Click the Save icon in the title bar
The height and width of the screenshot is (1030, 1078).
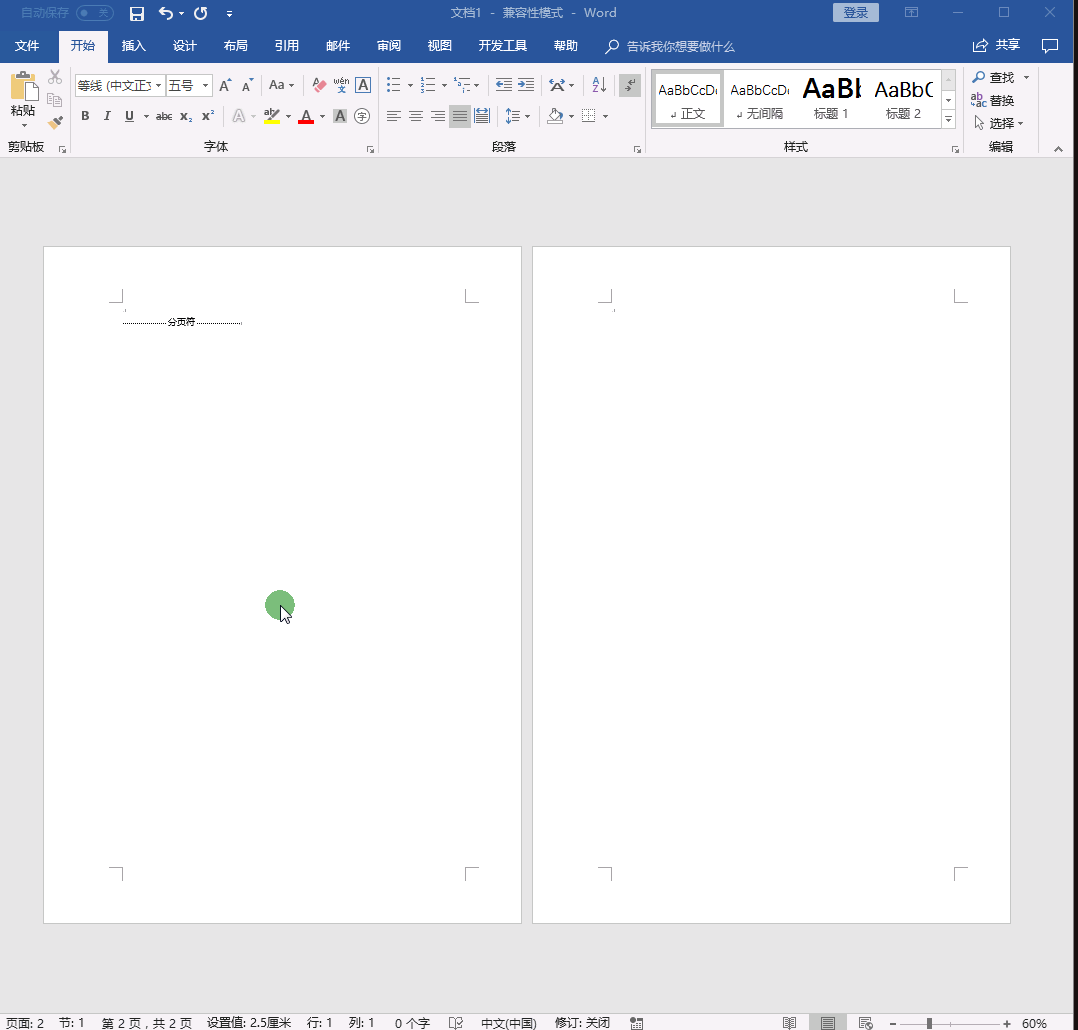(137, 13)
